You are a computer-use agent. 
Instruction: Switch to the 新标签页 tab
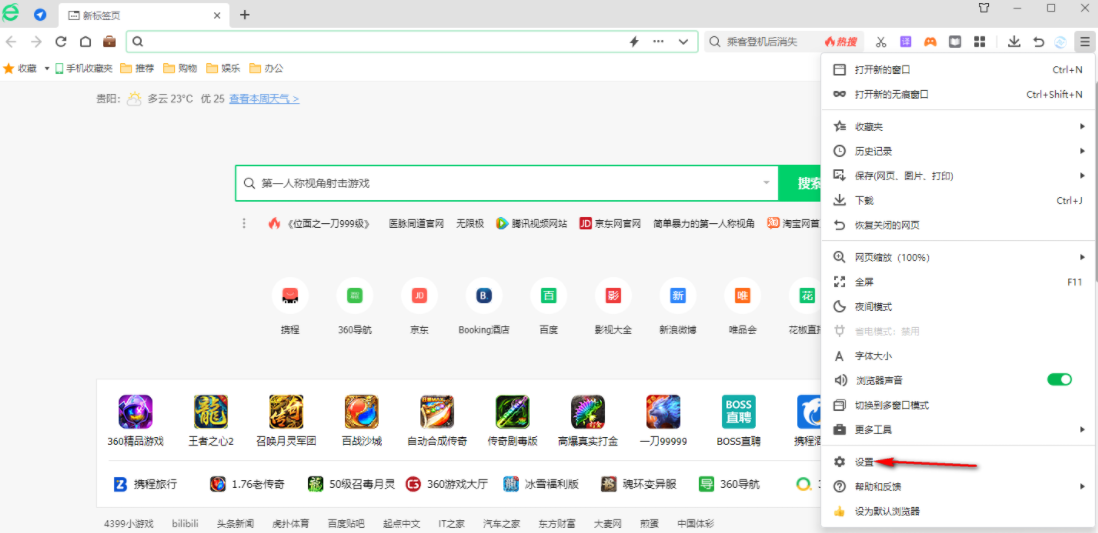pyautogui.click(x=142, y=15)
